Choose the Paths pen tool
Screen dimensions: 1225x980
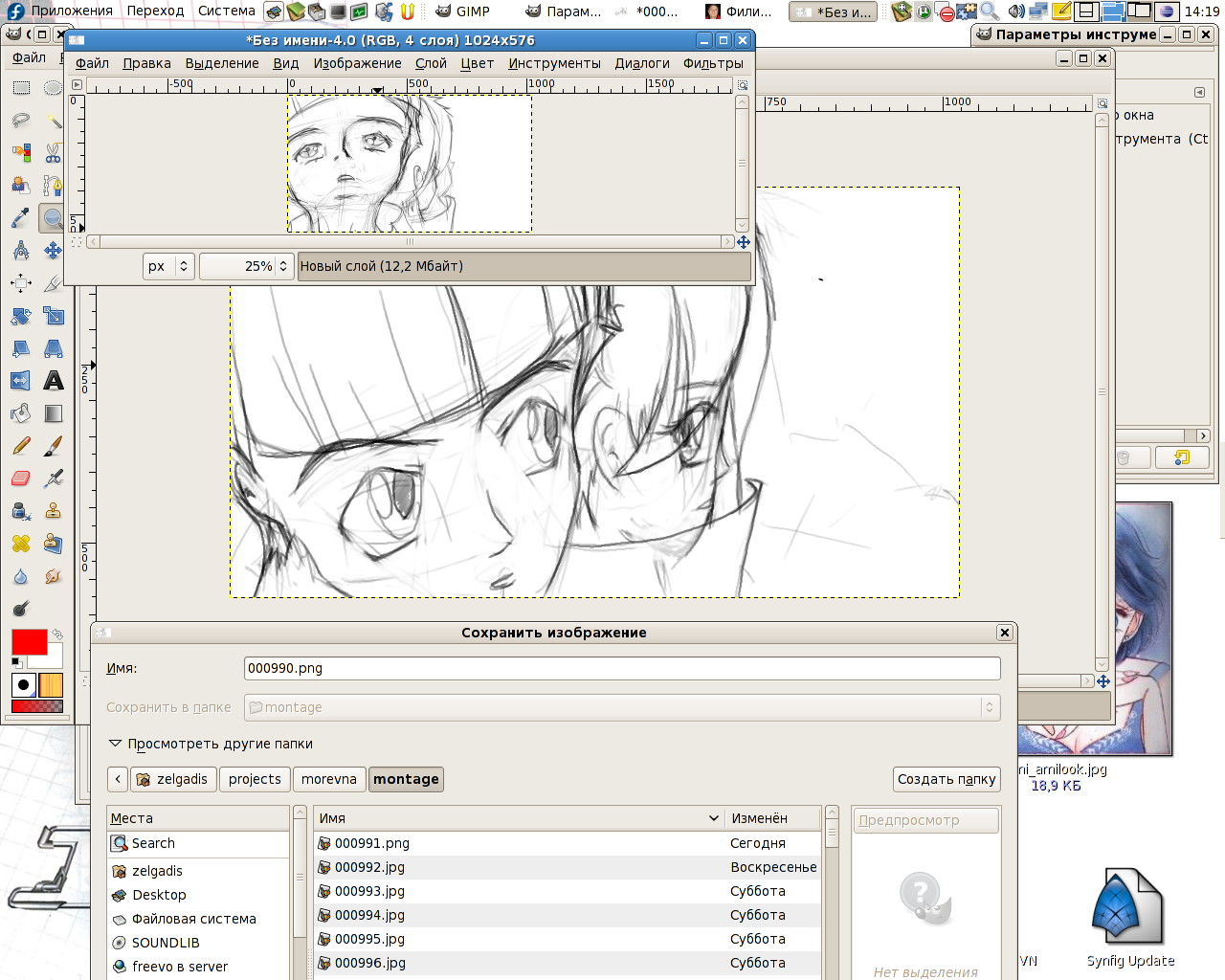(x=53, y=186)
